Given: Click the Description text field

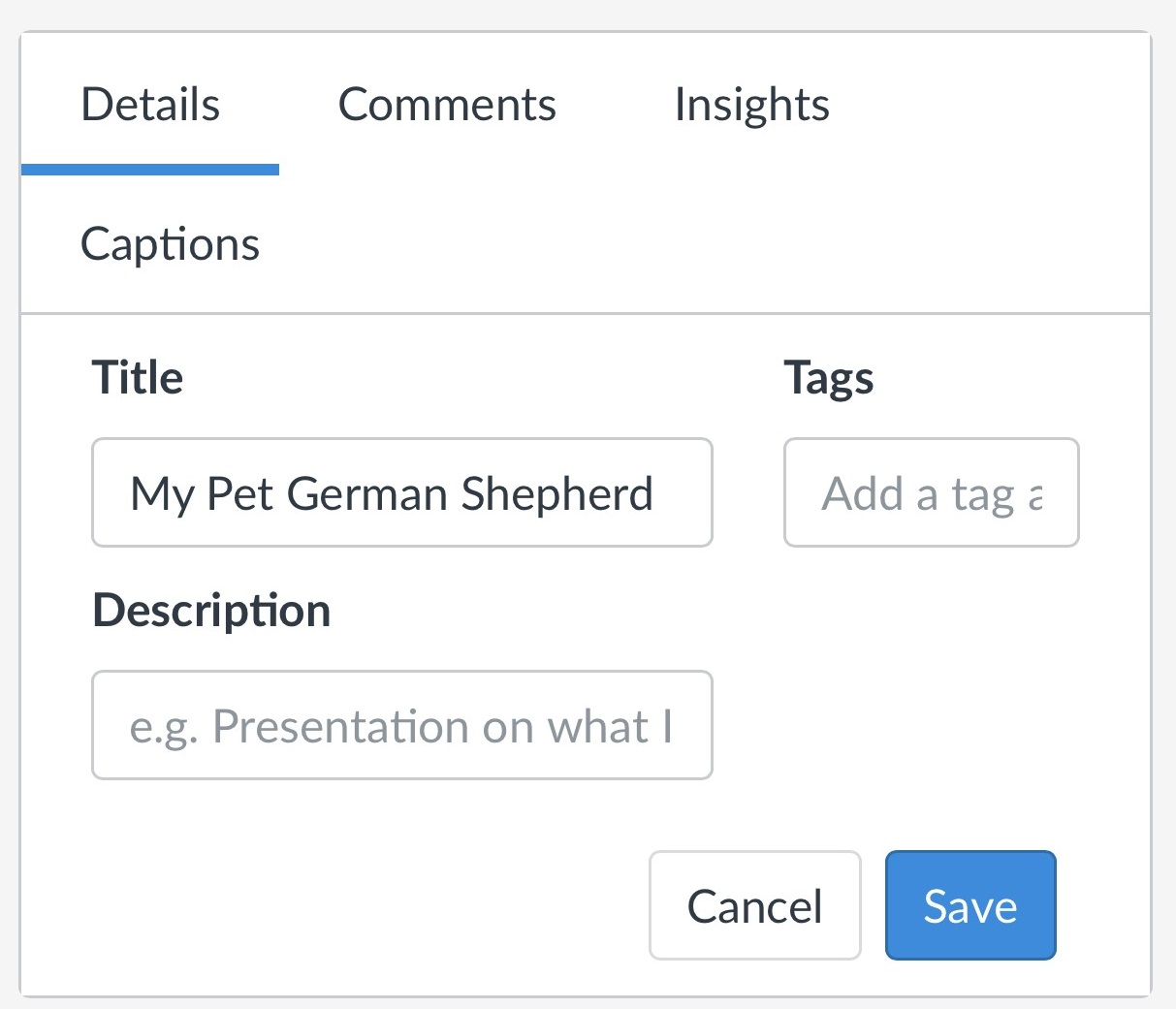Looking at the screenshot, I should [x=401, y=725].
